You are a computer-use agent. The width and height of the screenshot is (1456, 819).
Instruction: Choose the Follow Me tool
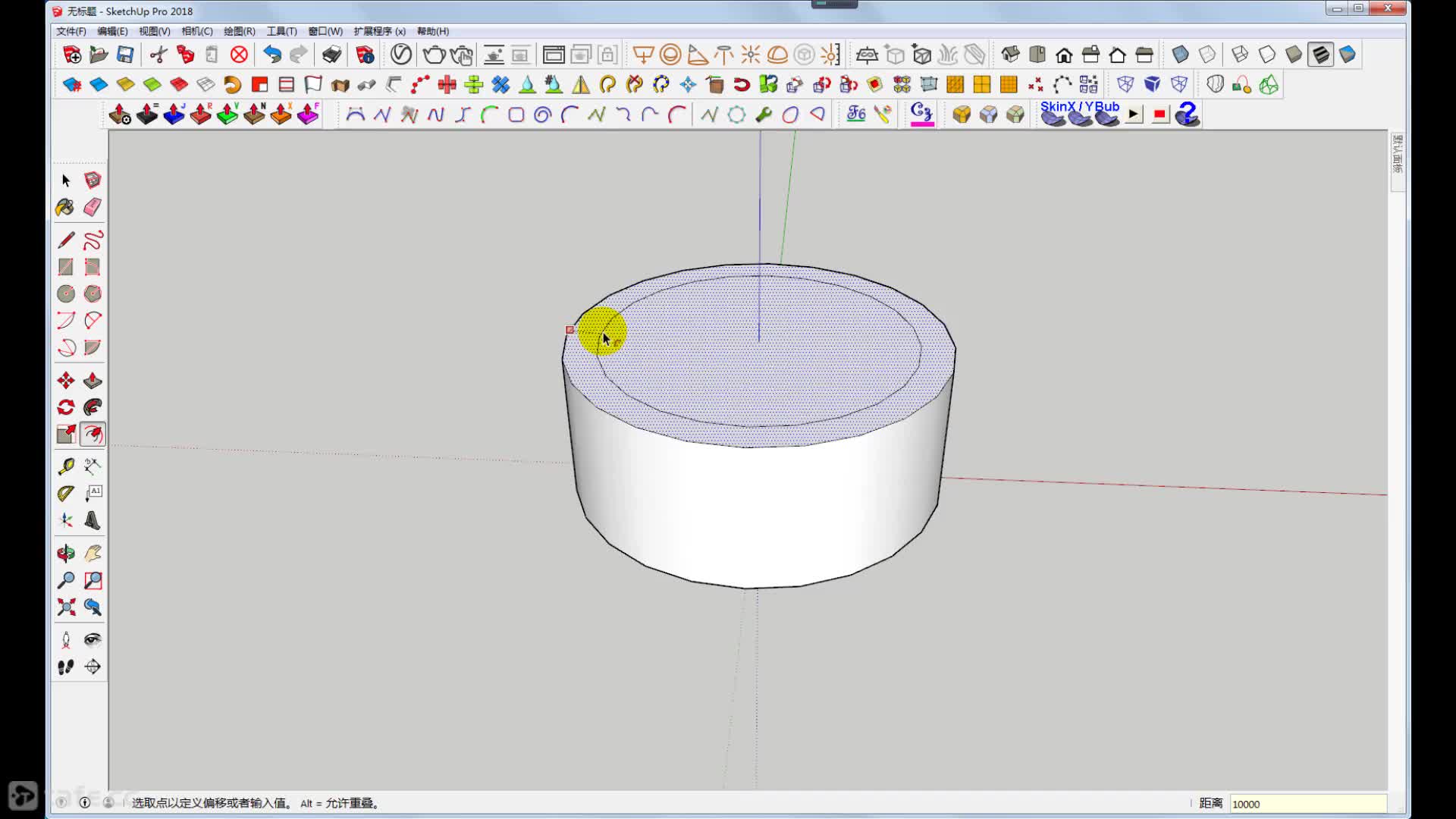point(93,407)
